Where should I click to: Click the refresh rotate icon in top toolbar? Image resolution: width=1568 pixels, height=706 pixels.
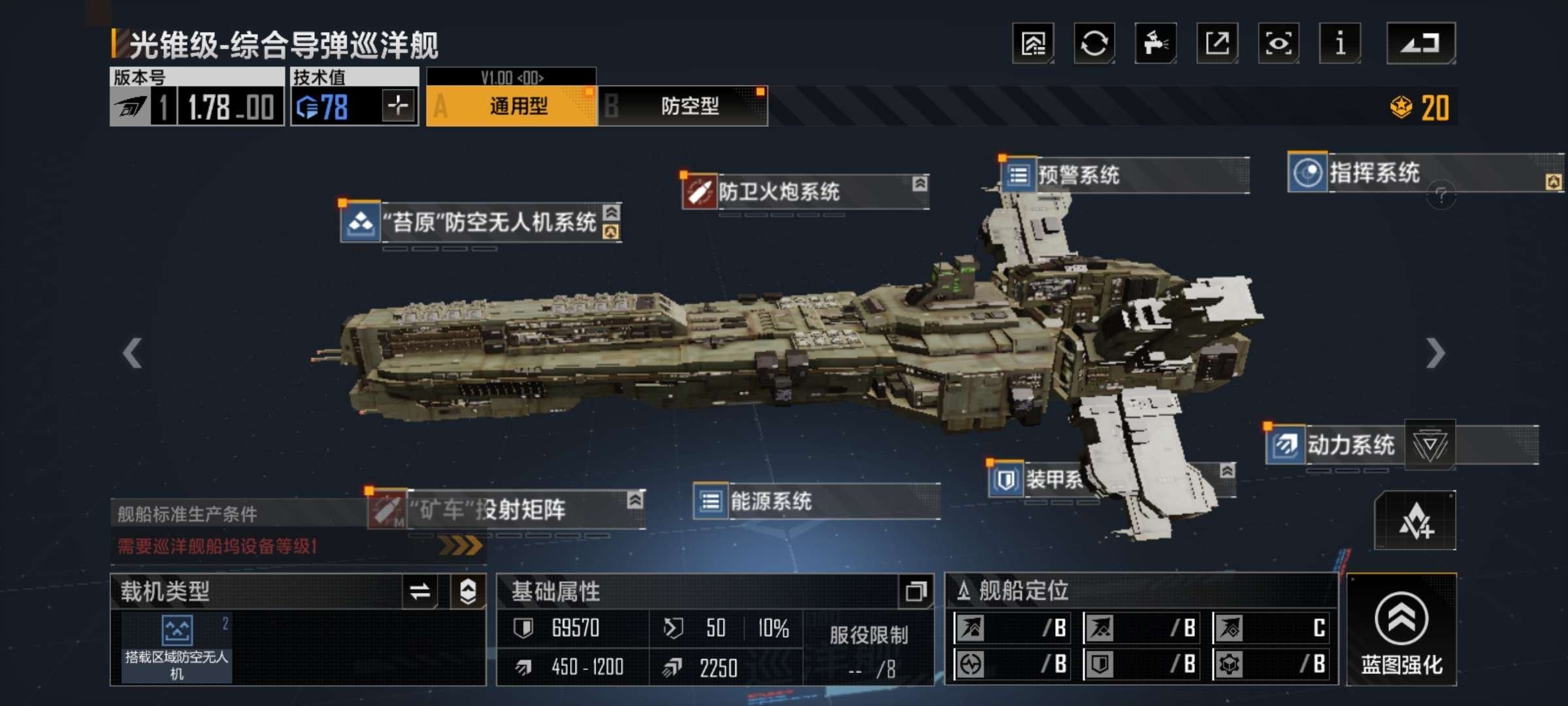pos(1094,44)
